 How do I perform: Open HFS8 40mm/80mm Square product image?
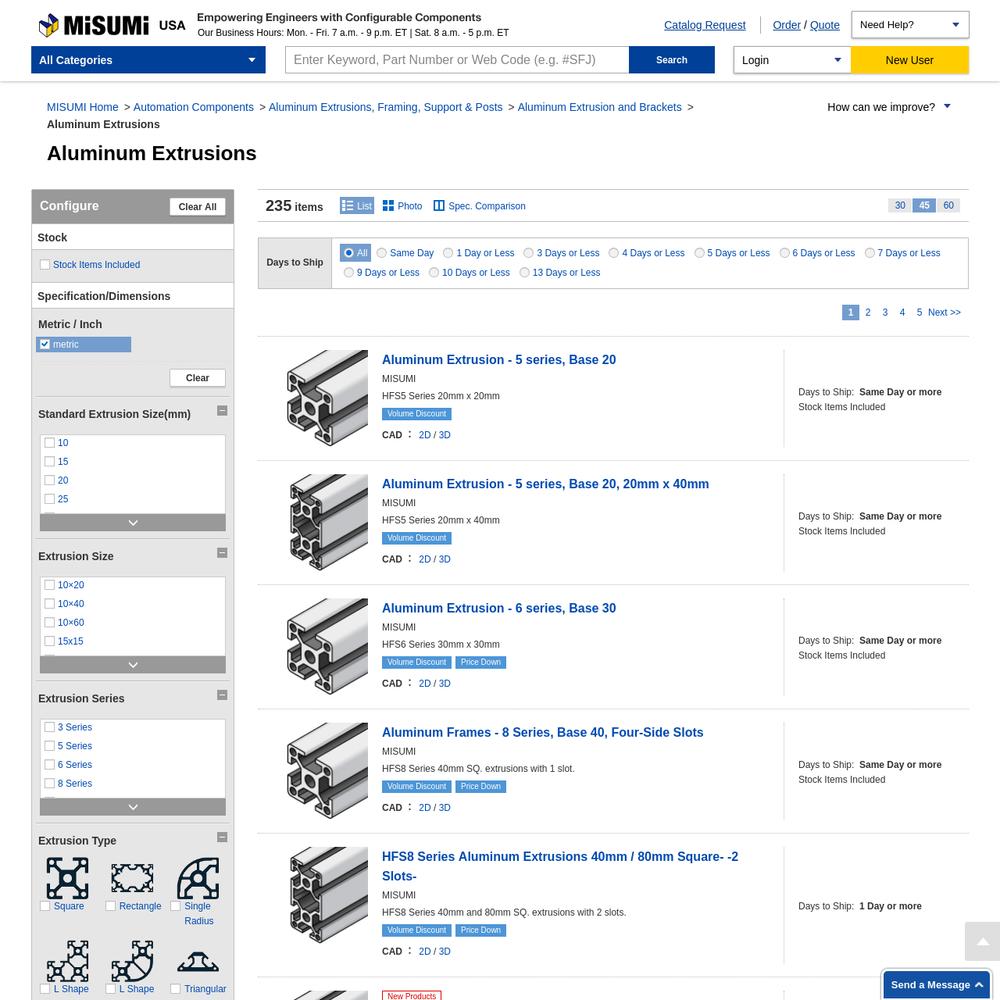[327, 895]
